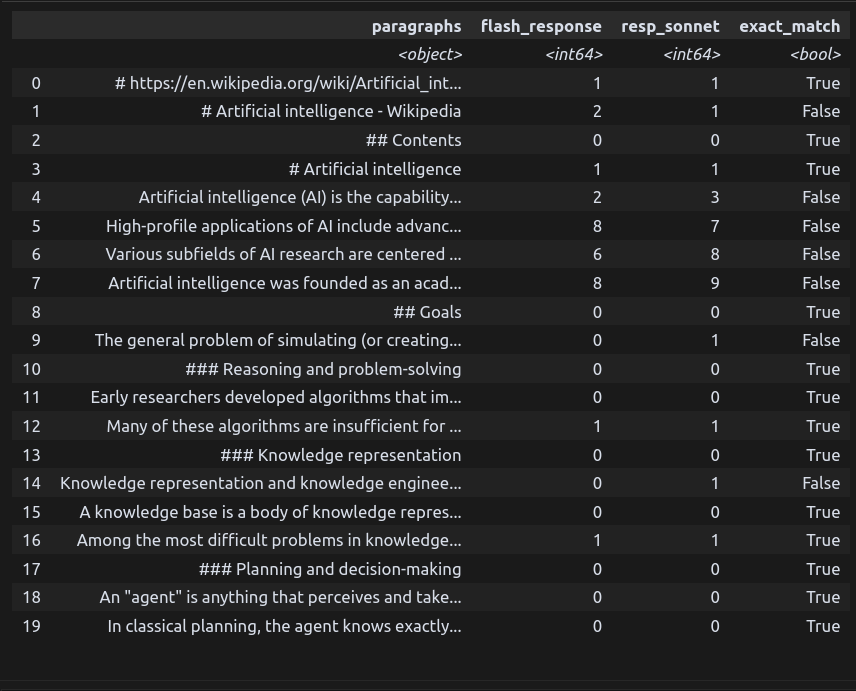Select flash_response value 8 in row 5

[597, 226]
